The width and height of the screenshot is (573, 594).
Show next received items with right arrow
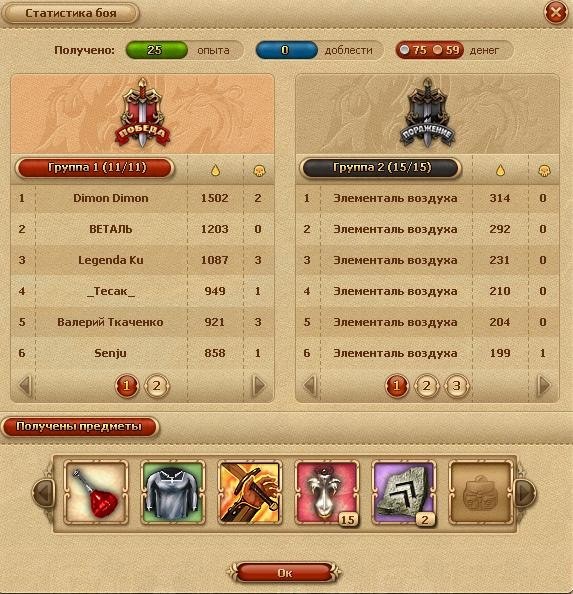526,492
